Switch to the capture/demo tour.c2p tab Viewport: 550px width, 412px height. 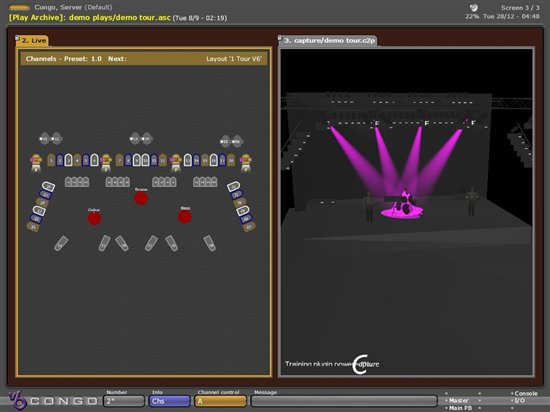point(328,40)
